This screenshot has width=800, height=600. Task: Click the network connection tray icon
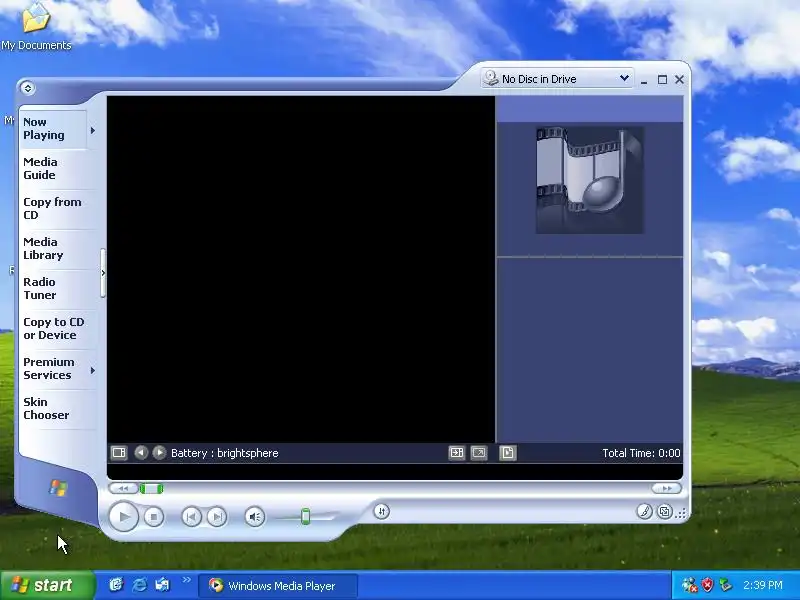click(x=689, y=585)
